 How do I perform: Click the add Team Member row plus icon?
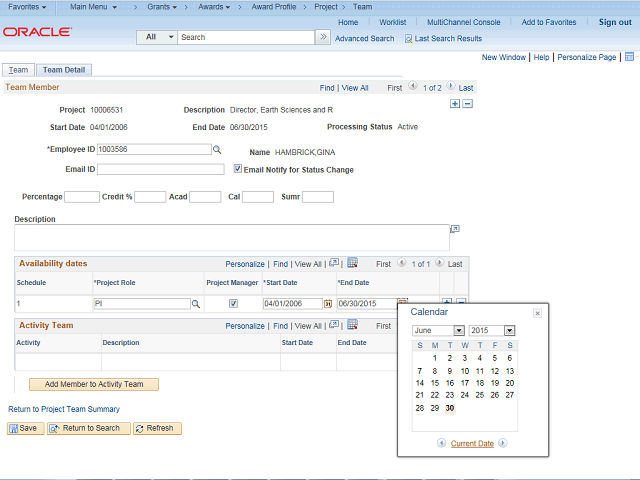pos(455,103)
